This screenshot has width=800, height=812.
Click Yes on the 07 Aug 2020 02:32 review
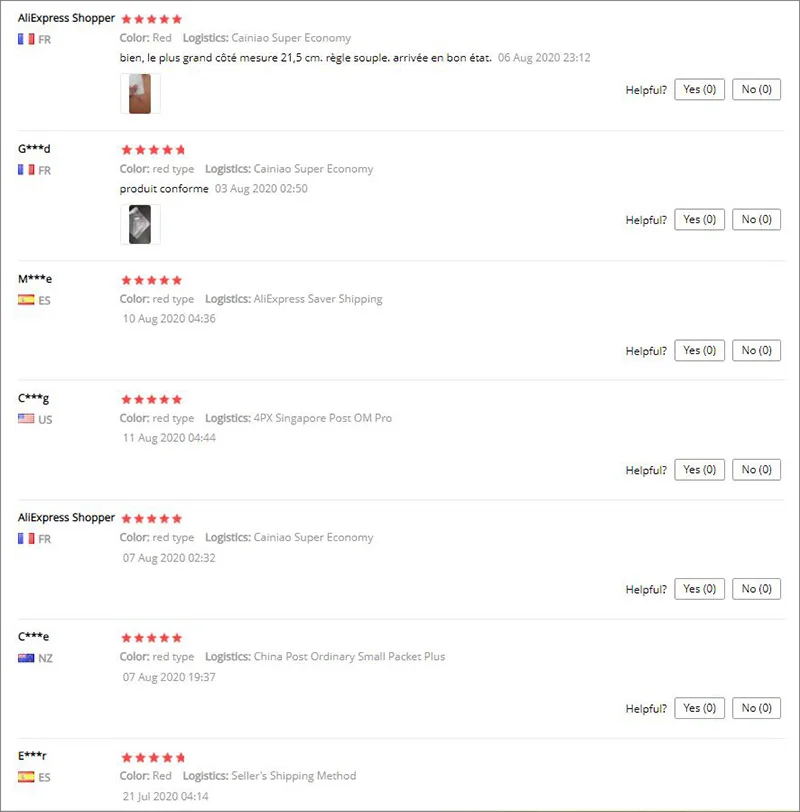[x=699, y=589]
